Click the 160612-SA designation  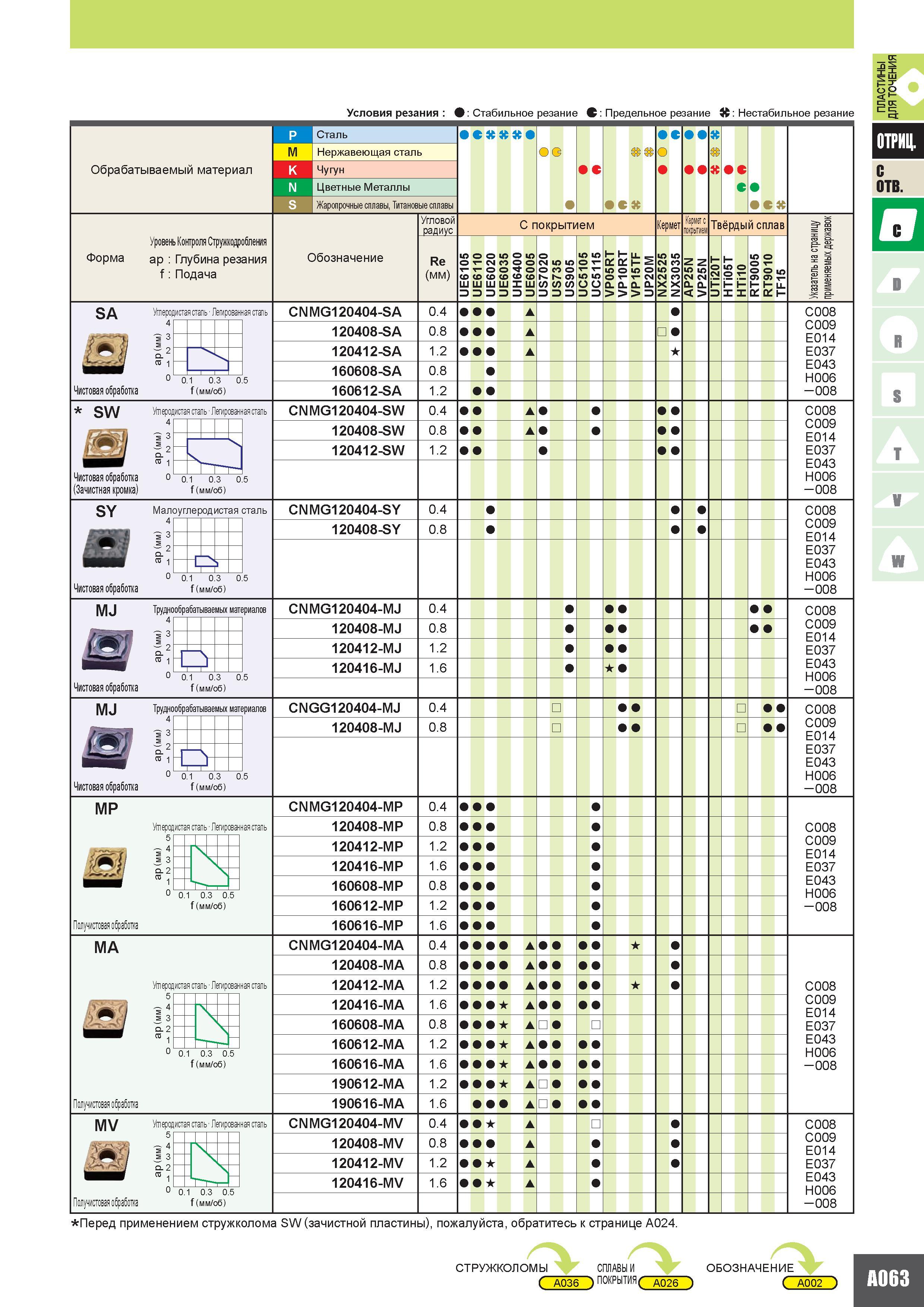coord(367,391)
